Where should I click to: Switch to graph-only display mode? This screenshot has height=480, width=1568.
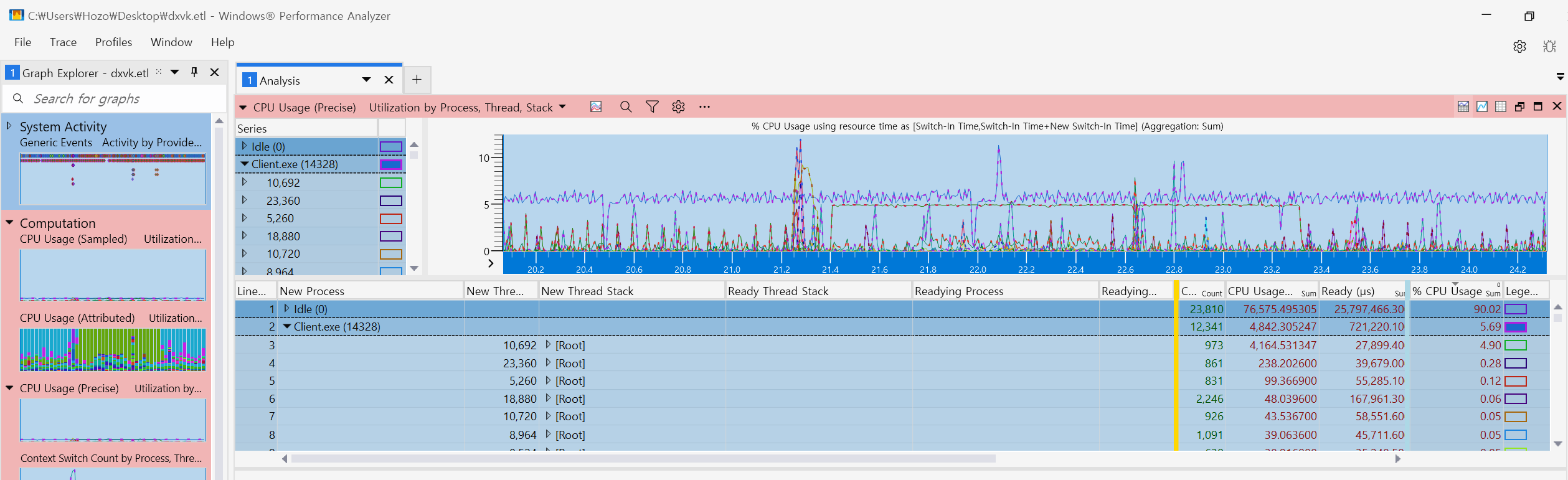point(1482,106)
